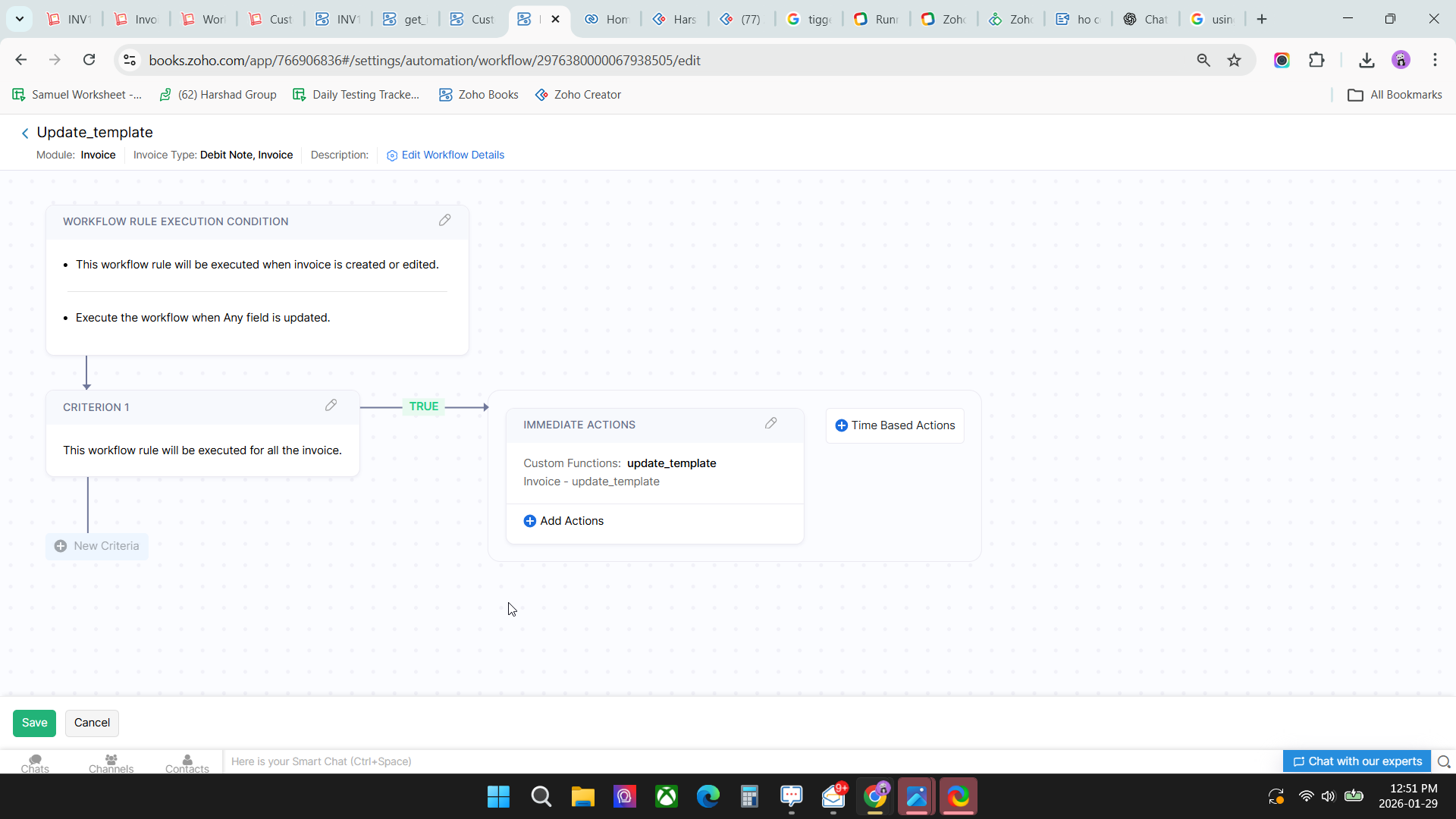Open File Explorer from the Windows taskbar
Screen dimensions: 1456x819
tap(582, 797)
